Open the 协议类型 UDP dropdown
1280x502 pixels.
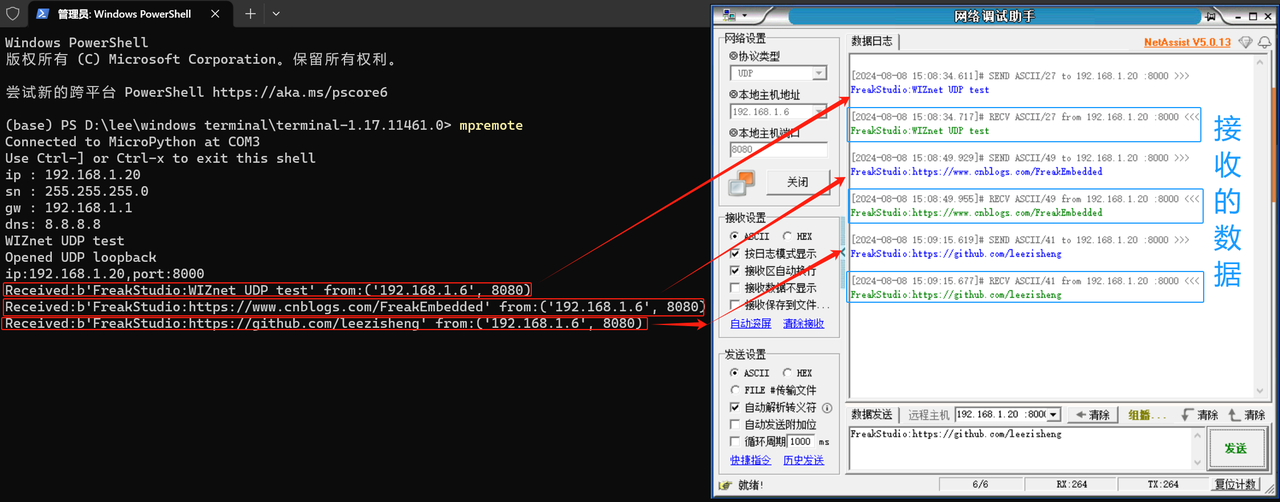[x=819, y=73]
